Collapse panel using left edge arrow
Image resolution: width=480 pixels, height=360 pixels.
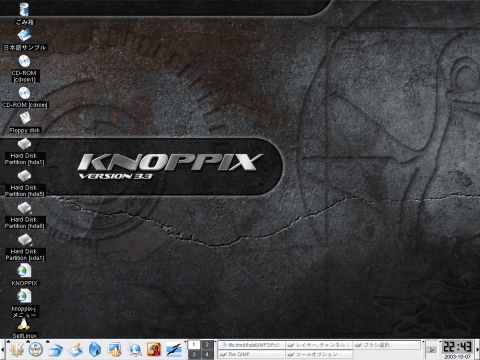tap(2, 350)
